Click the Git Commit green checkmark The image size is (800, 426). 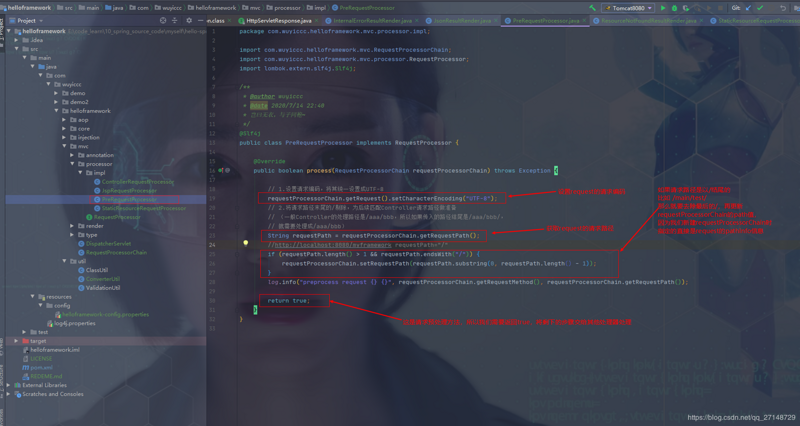pyautogui.click(x=760, y=8)
